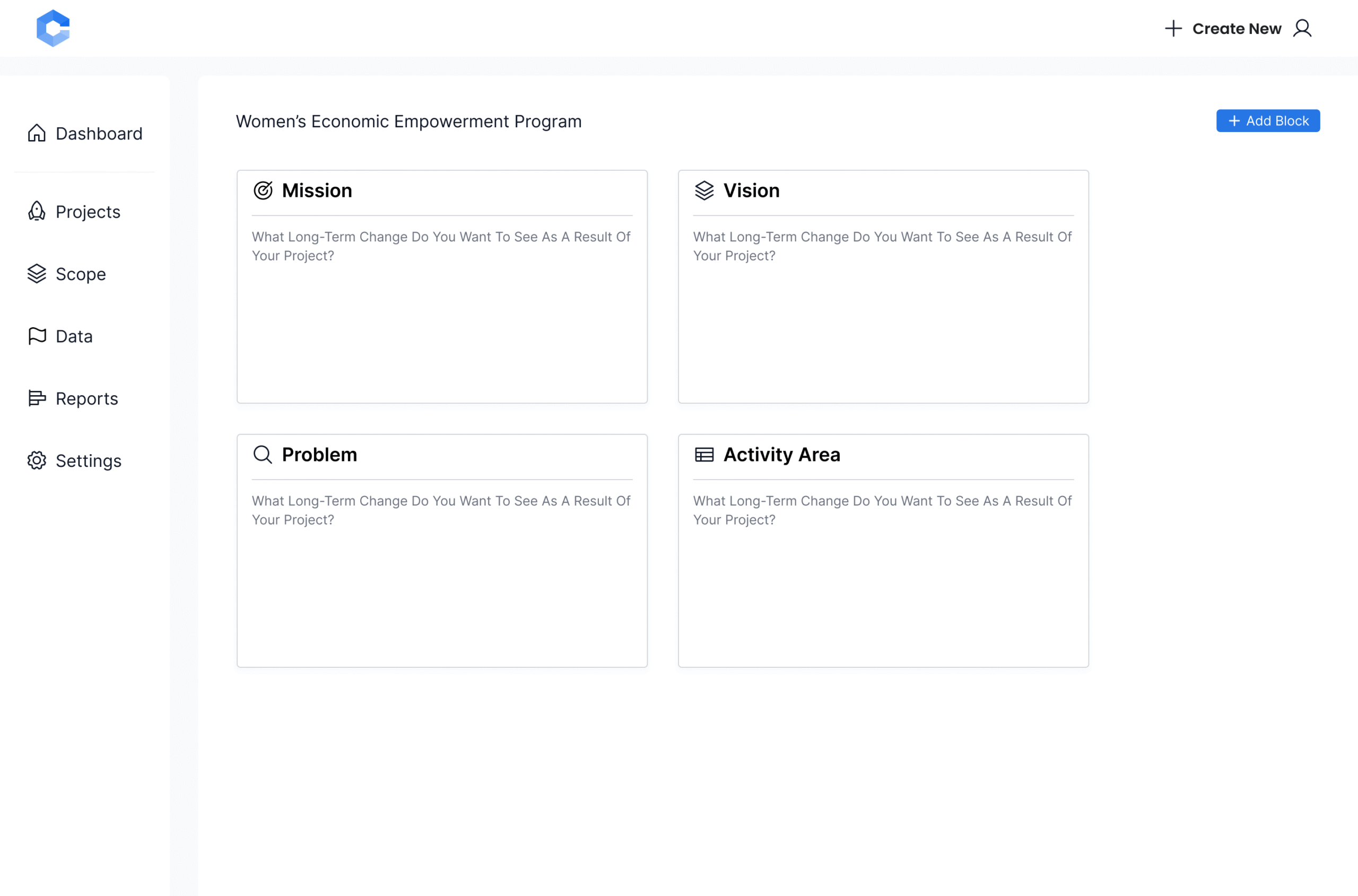Click the Reports chart icon in sidebar

coord(37,398)
